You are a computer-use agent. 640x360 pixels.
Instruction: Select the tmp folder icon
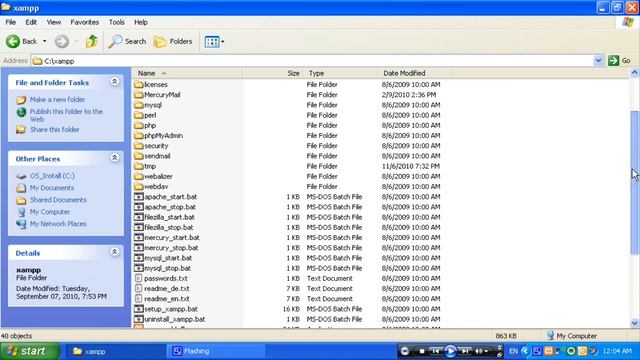pos(139,166)
